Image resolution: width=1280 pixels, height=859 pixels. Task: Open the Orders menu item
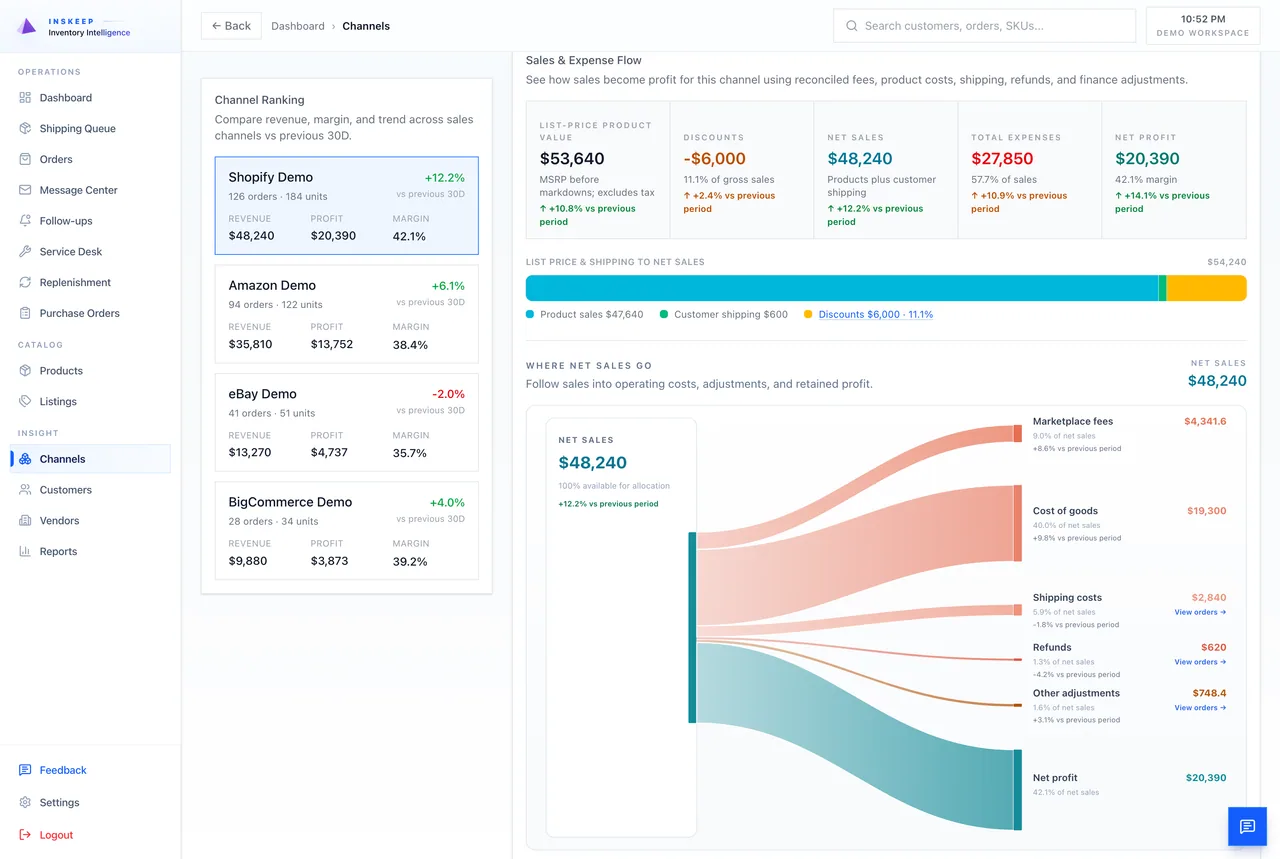90,159
